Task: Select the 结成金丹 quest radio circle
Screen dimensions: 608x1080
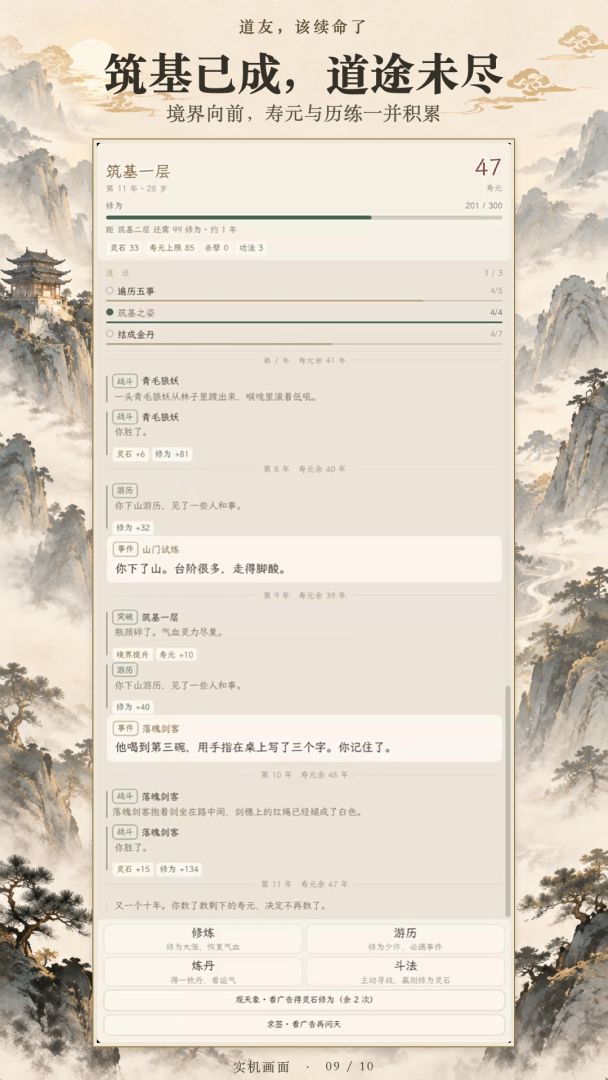Action: (109, 333)
